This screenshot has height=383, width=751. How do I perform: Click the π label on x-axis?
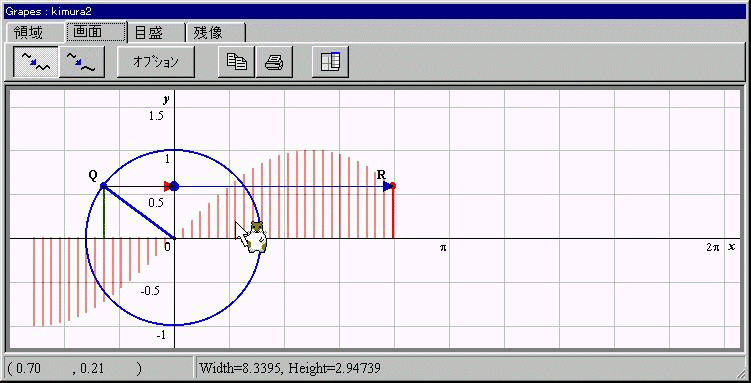[443, 248]
